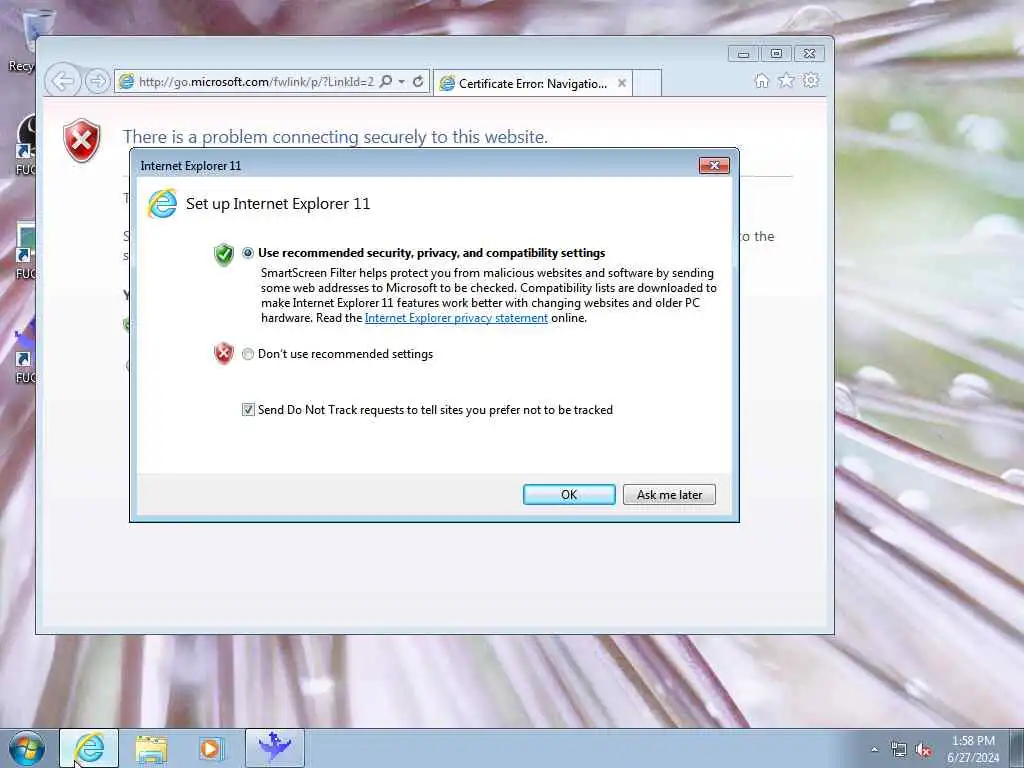Click the browser Back arrow button
The width and height of the screenshot is (1024, 768).
tap(63, 82)
